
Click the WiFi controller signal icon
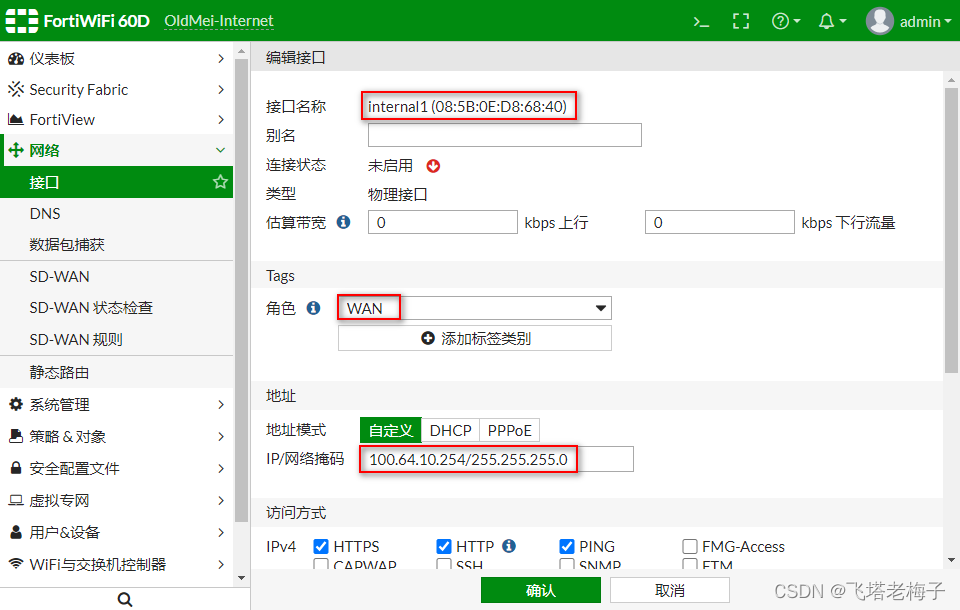[16, 564]
